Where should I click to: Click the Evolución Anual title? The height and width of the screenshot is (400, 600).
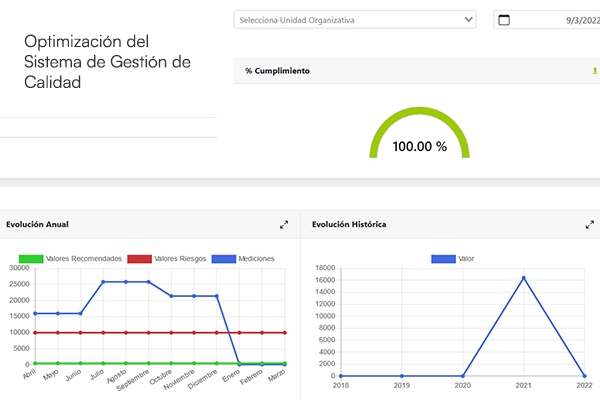pos(37,224)
